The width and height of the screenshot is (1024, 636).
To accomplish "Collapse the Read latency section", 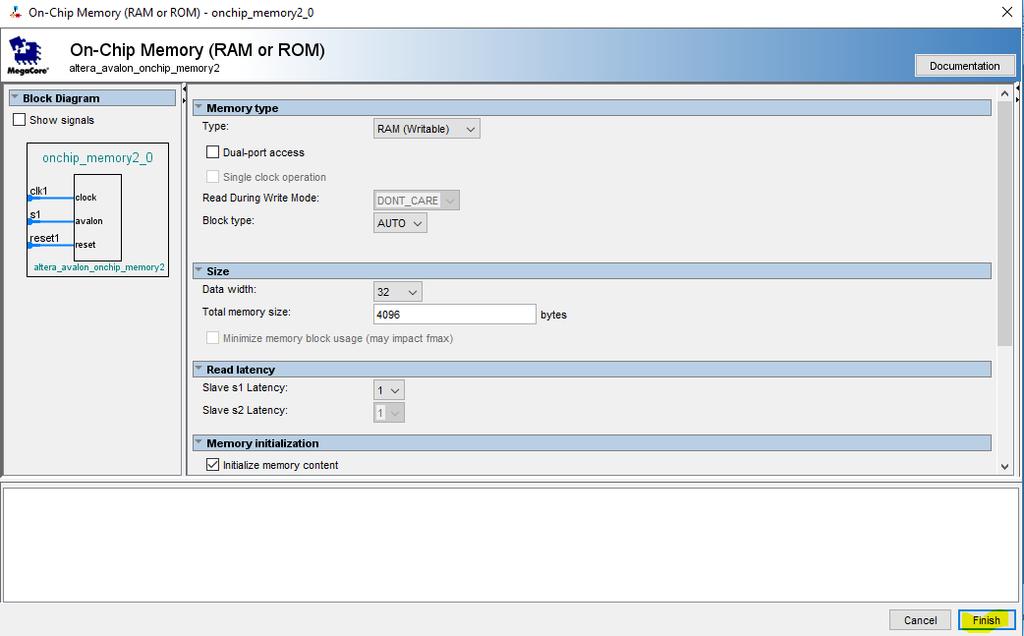I will pos(592,370).
